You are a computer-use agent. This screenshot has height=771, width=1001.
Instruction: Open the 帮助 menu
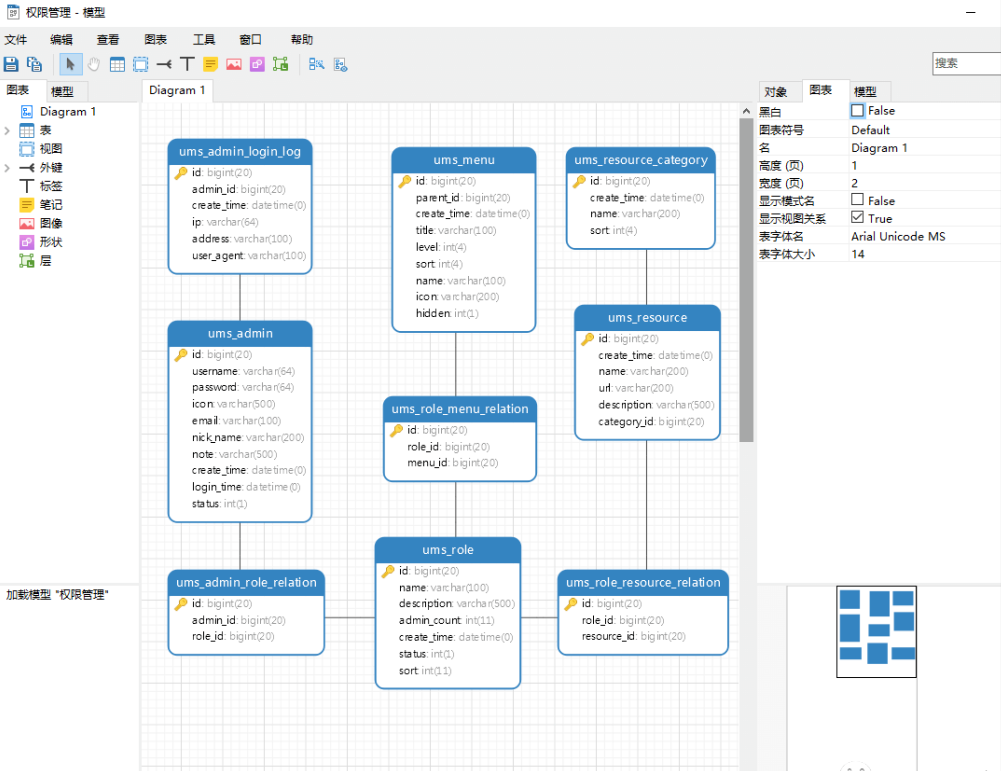302,40
